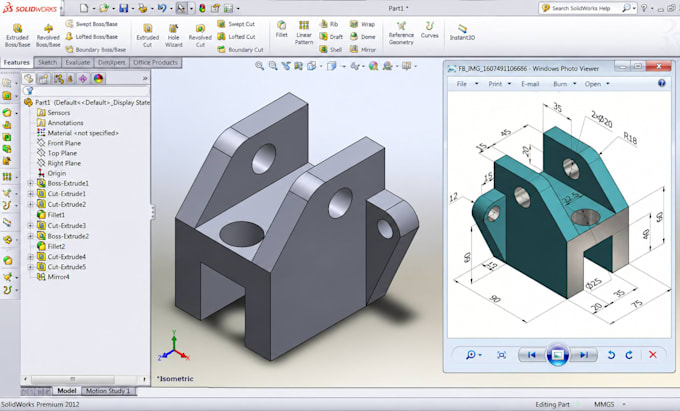
Task: Click the Fillet tool
Action: (x=281, y=29)
